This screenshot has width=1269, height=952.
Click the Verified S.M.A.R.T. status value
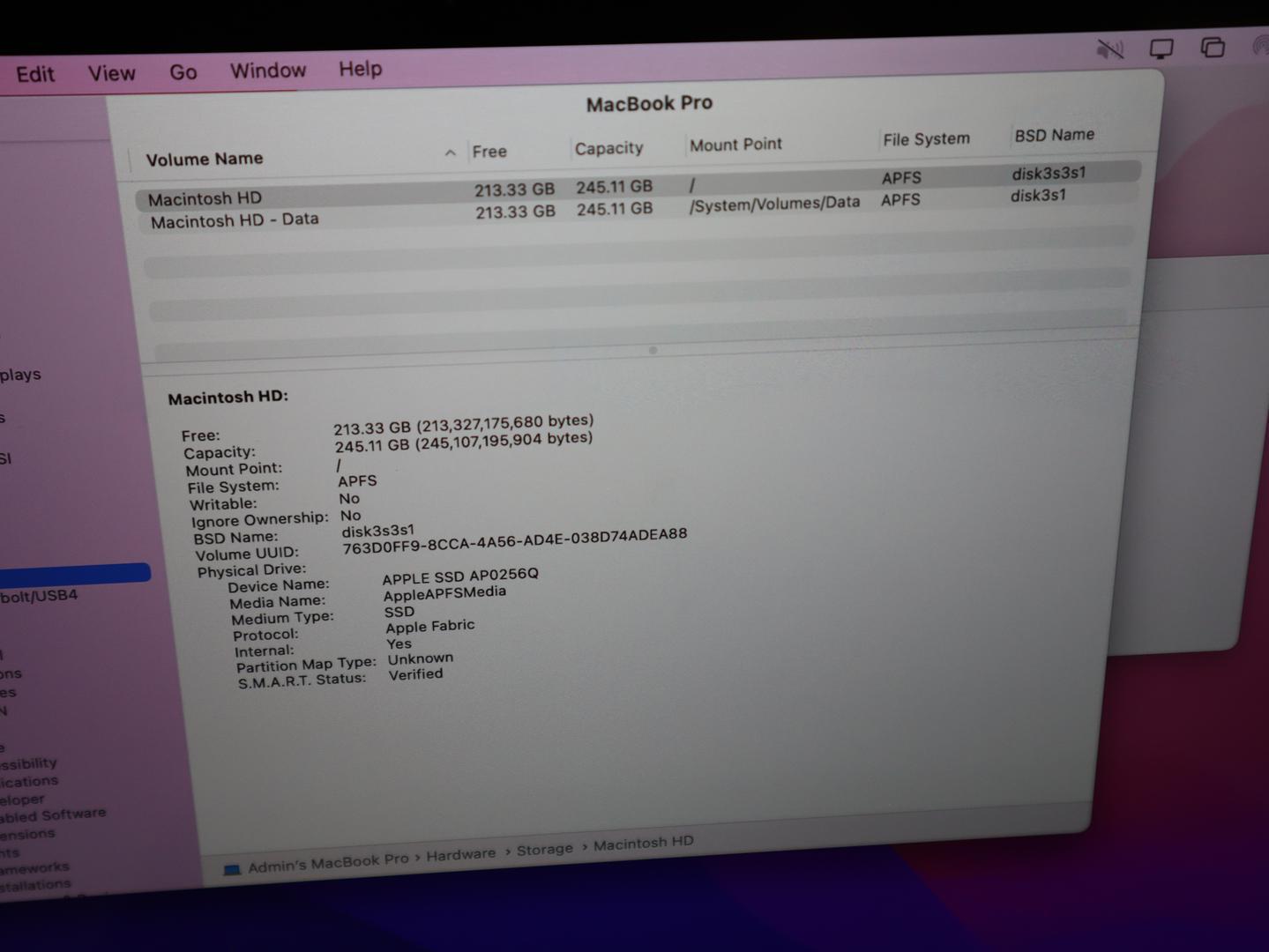pos(416,675)
